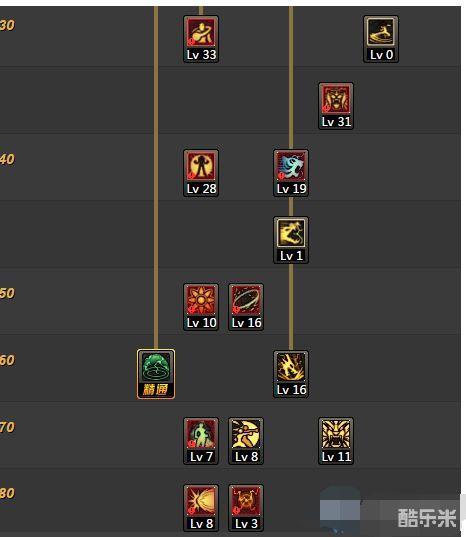
Task: Click the energy blast skill Lv 8
Action: pyautogui.click(x=201, y=508)
